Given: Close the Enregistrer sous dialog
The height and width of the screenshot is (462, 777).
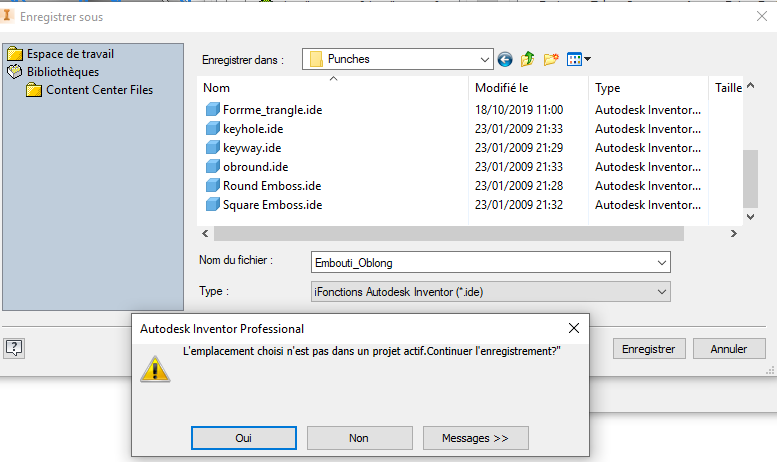Looking at the screenshot, I should (x=762, y=16).
